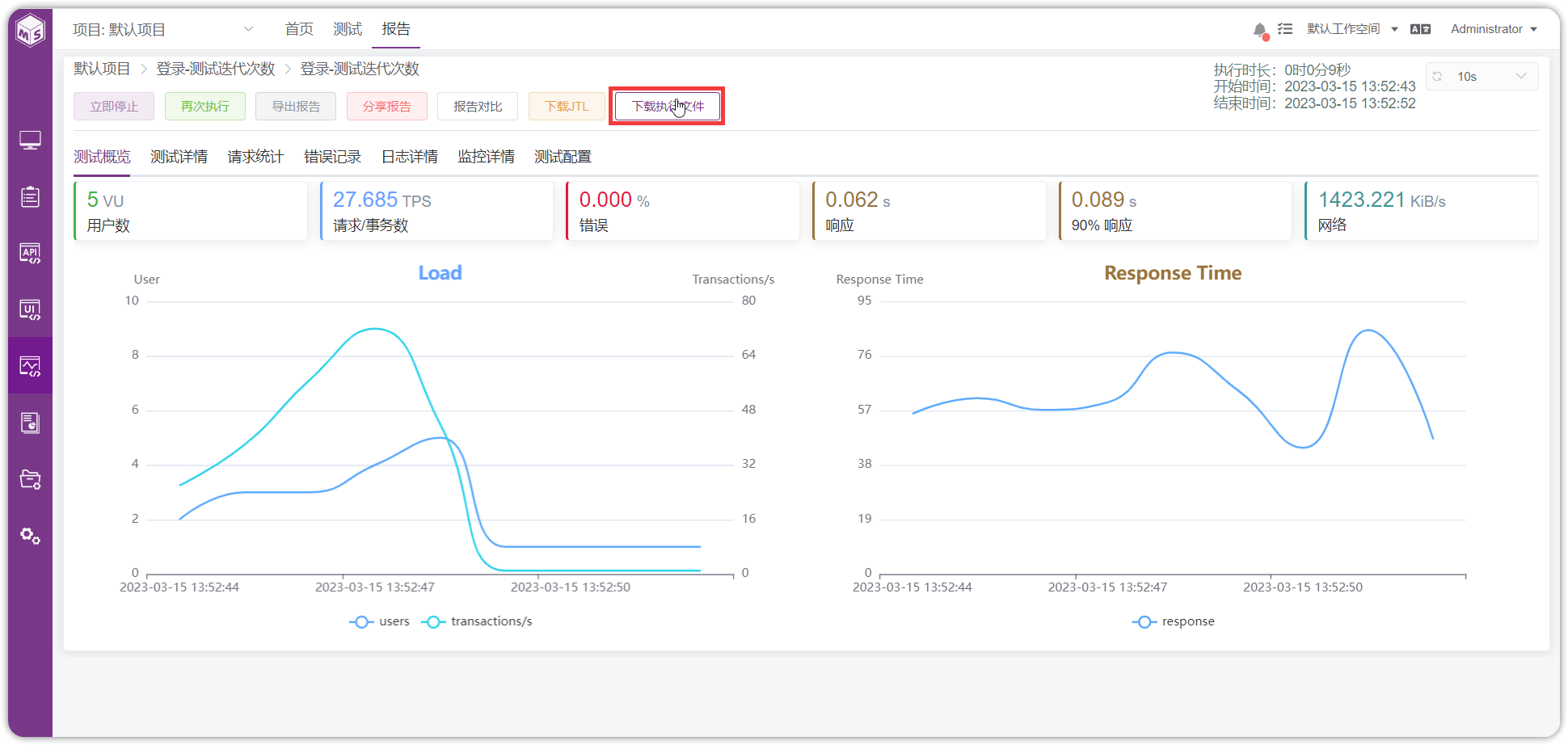Viewport: 1568px width, 745px height.
Task: Click the 27.685 TPS stat card
Action: coord(436,211)
